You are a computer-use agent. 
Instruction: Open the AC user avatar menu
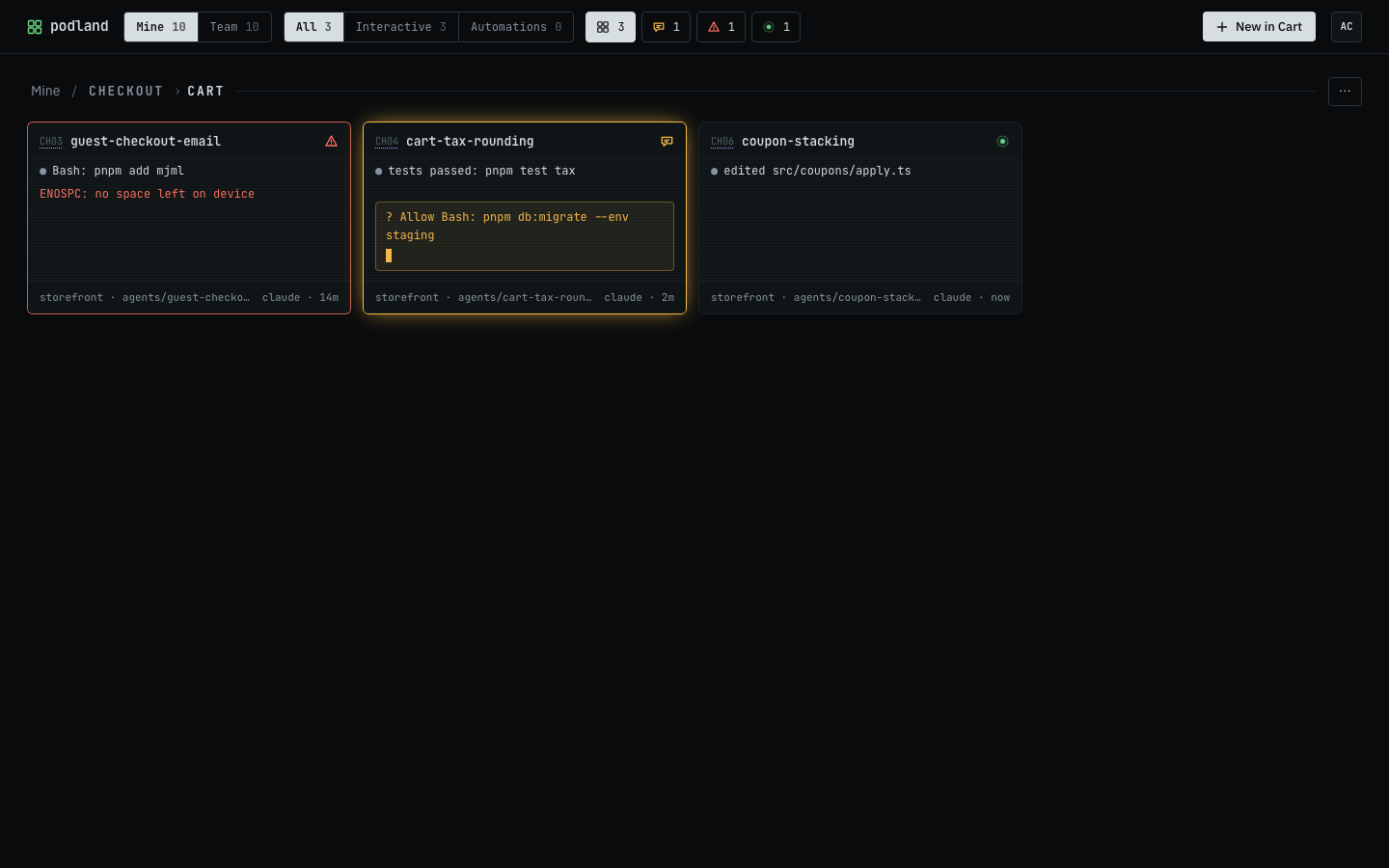pos(1347,27)
